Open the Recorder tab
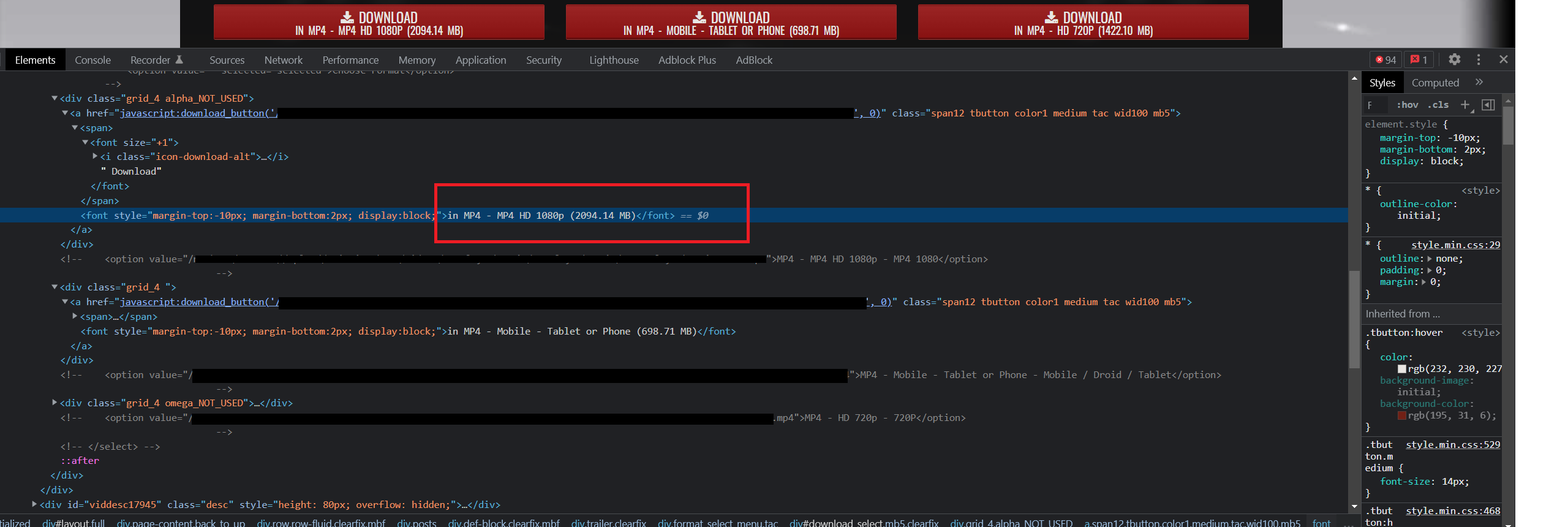Screen dimensions: 1568x527 [x=156, y=60]
